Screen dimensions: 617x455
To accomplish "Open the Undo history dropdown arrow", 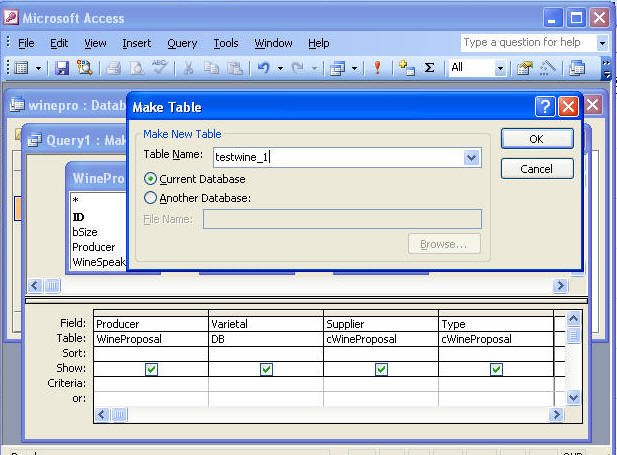I will 280,68.
